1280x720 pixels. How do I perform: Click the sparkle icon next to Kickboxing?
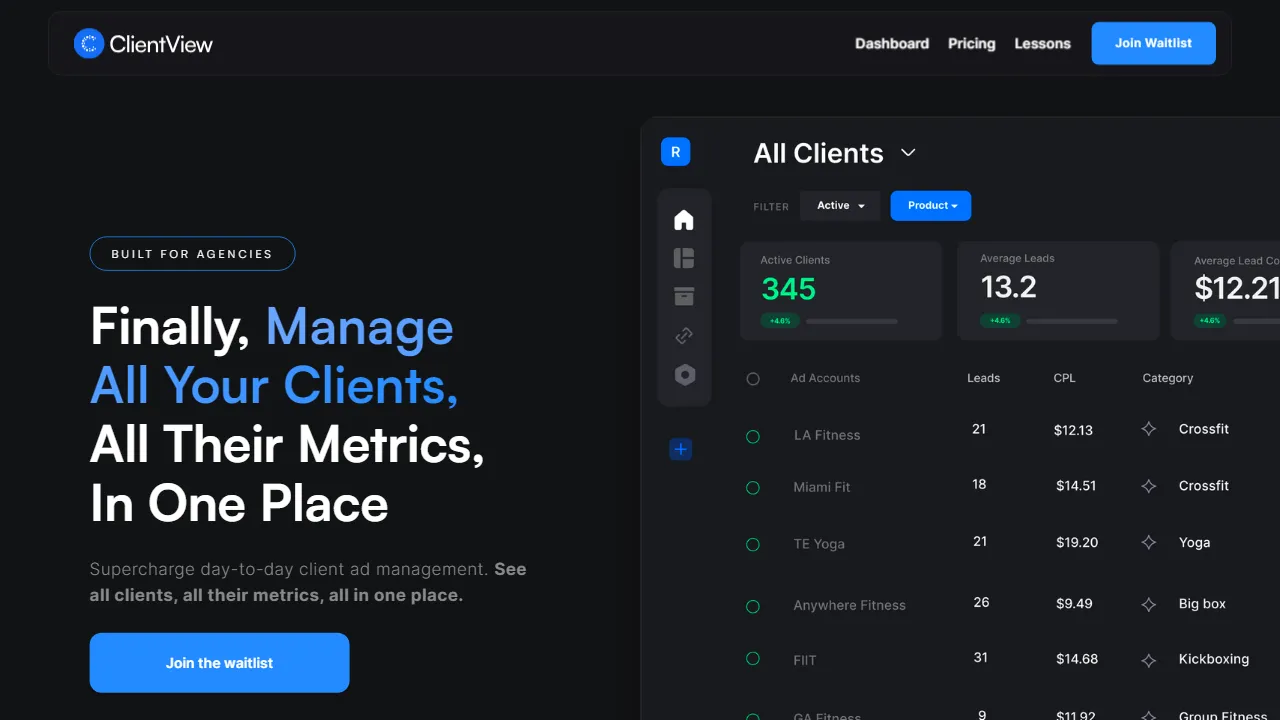point(1149,660)
